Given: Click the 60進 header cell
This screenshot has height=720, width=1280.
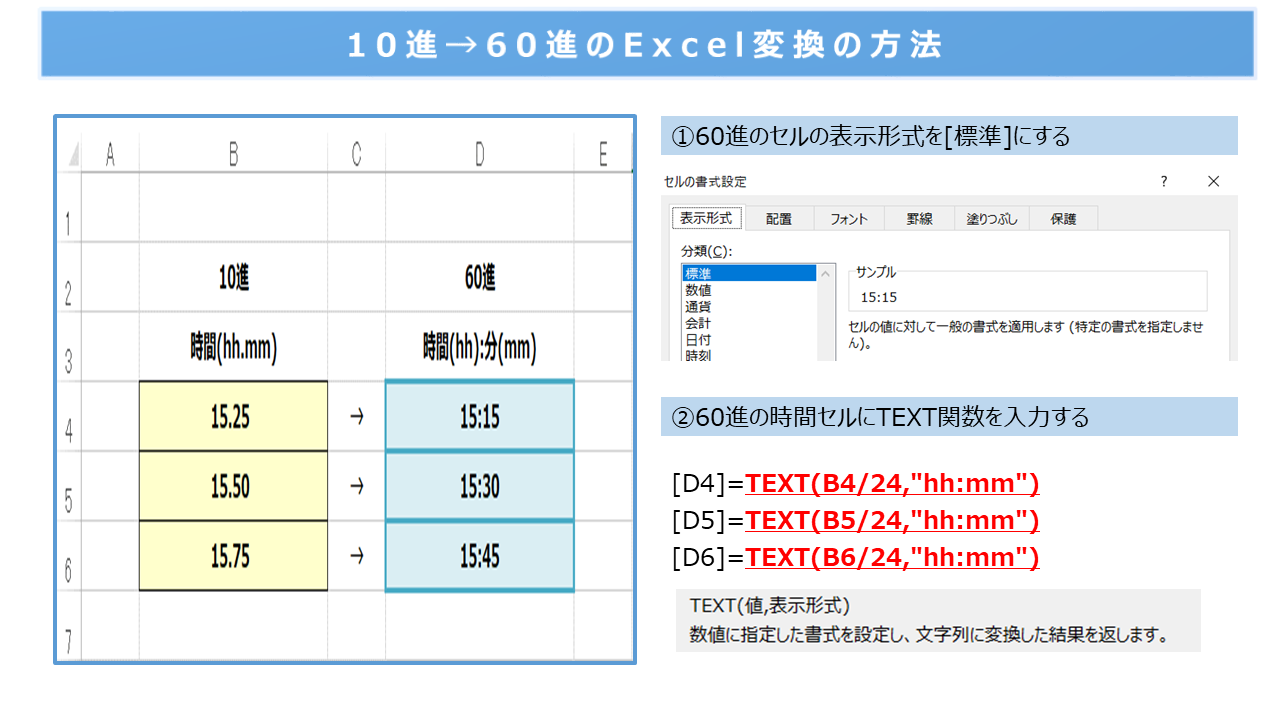Looking at the screenshot, I should [x=480, y=277].
